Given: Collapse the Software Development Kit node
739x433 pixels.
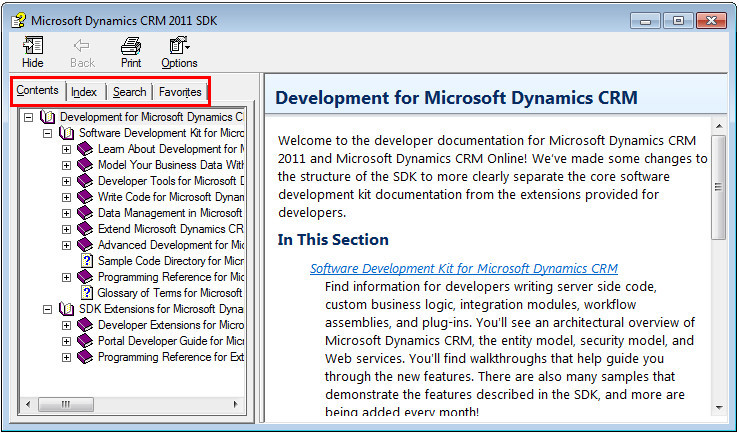Looking at the screenshot, I should (47, 133).
